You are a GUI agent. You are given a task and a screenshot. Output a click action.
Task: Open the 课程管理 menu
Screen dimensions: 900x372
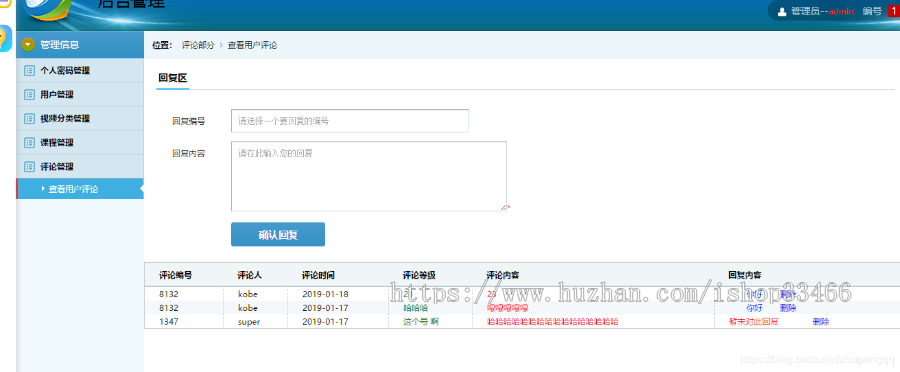click(x=80, y=142)
